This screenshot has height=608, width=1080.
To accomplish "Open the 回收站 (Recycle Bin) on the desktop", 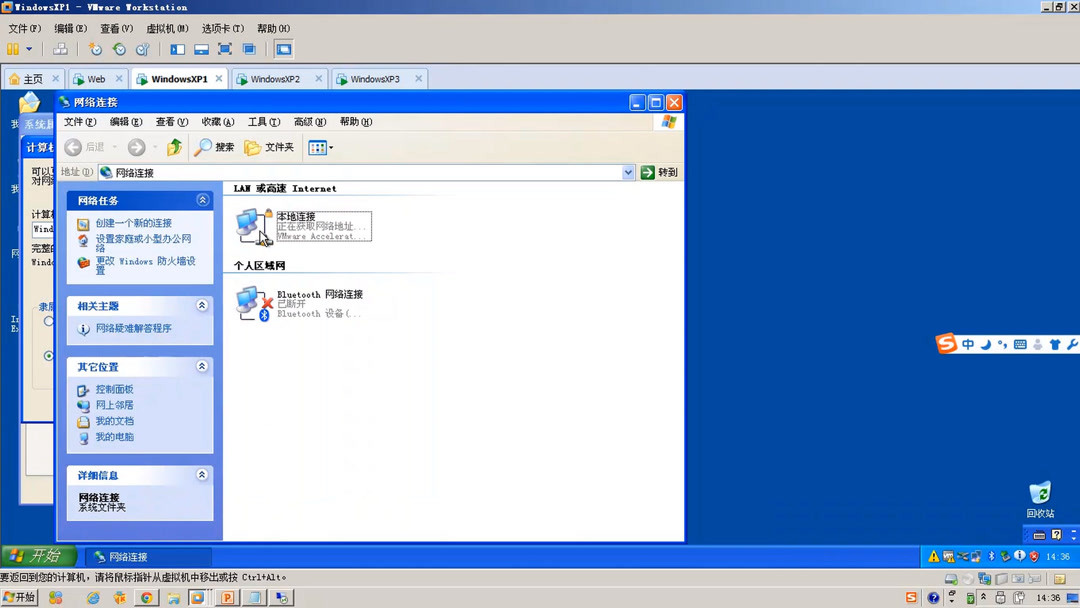I will pos(1040,494).
